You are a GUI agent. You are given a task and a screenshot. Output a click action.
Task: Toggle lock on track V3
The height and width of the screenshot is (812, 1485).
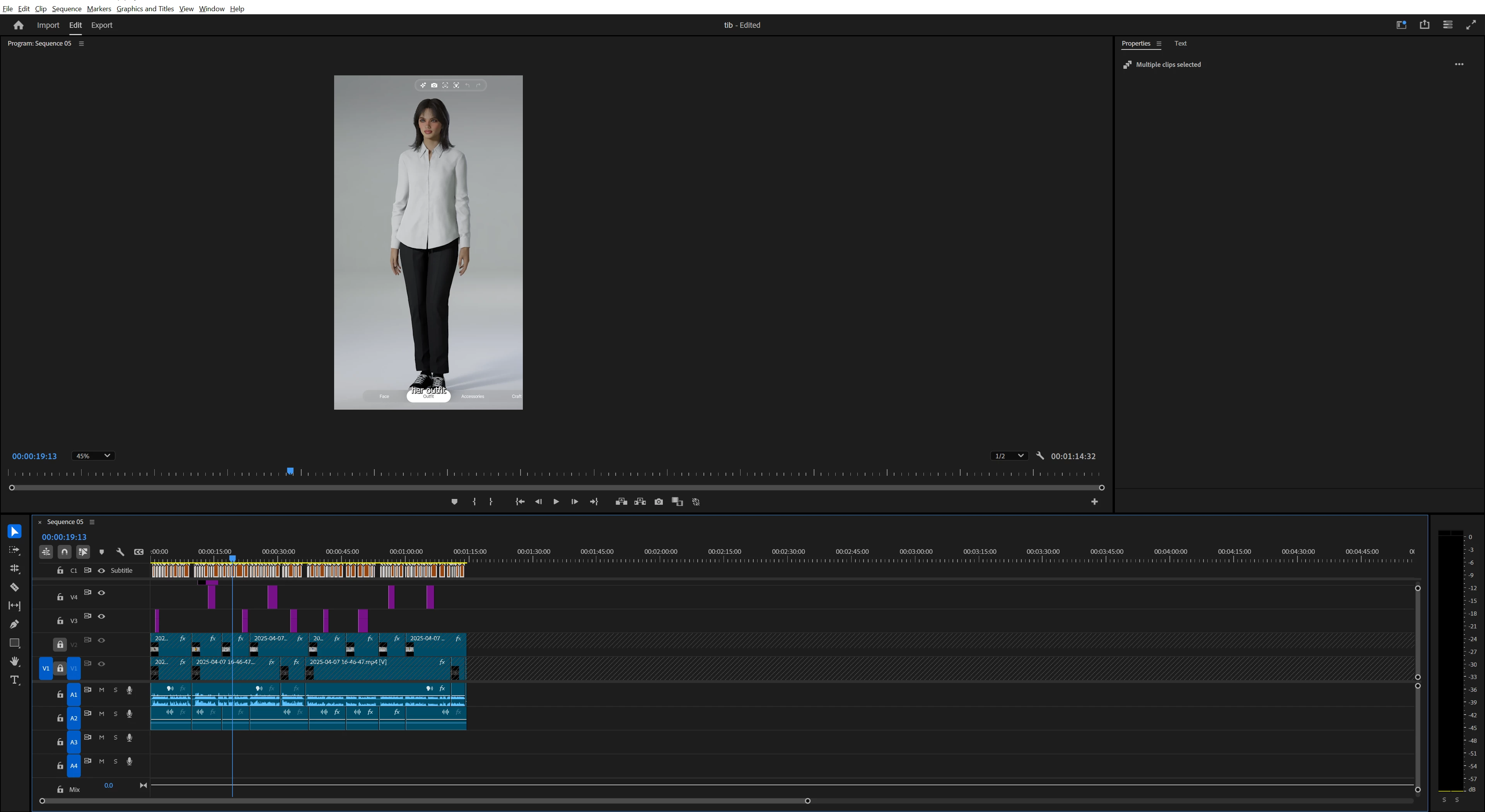click(60, 621)
